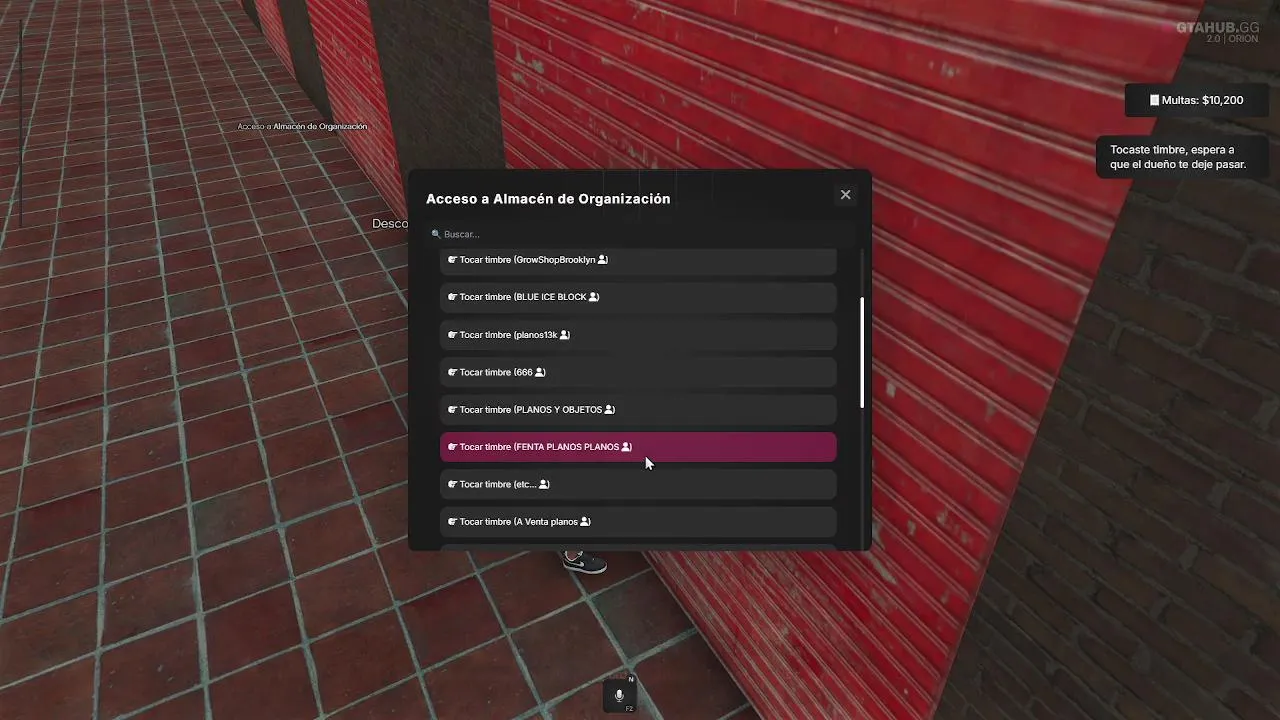The height and width of the screenshot is (720, 1280).
Task: Select the Tocar timbre etc... entry
Action: coord(638,484)
